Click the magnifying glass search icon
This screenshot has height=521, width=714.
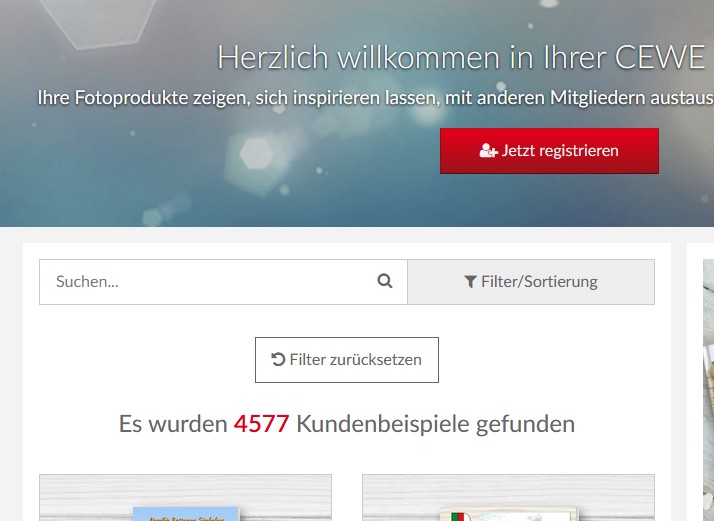click(385, 281)
